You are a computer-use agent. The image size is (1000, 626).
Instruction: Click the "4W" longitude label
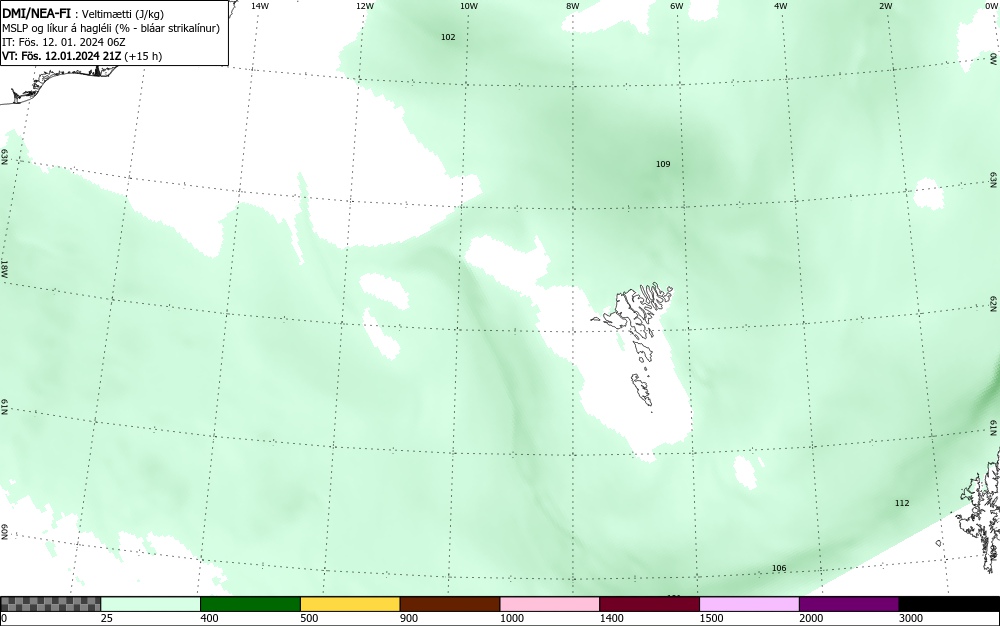point(781,6)
